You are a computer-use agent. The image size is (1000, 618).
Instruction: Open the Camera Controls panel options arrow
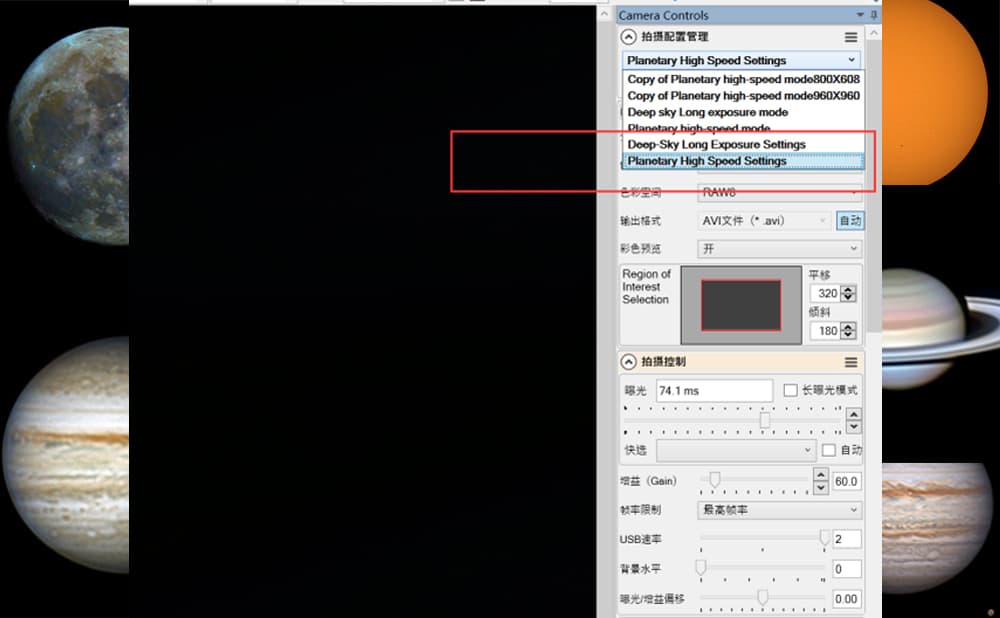pos(861,15)
